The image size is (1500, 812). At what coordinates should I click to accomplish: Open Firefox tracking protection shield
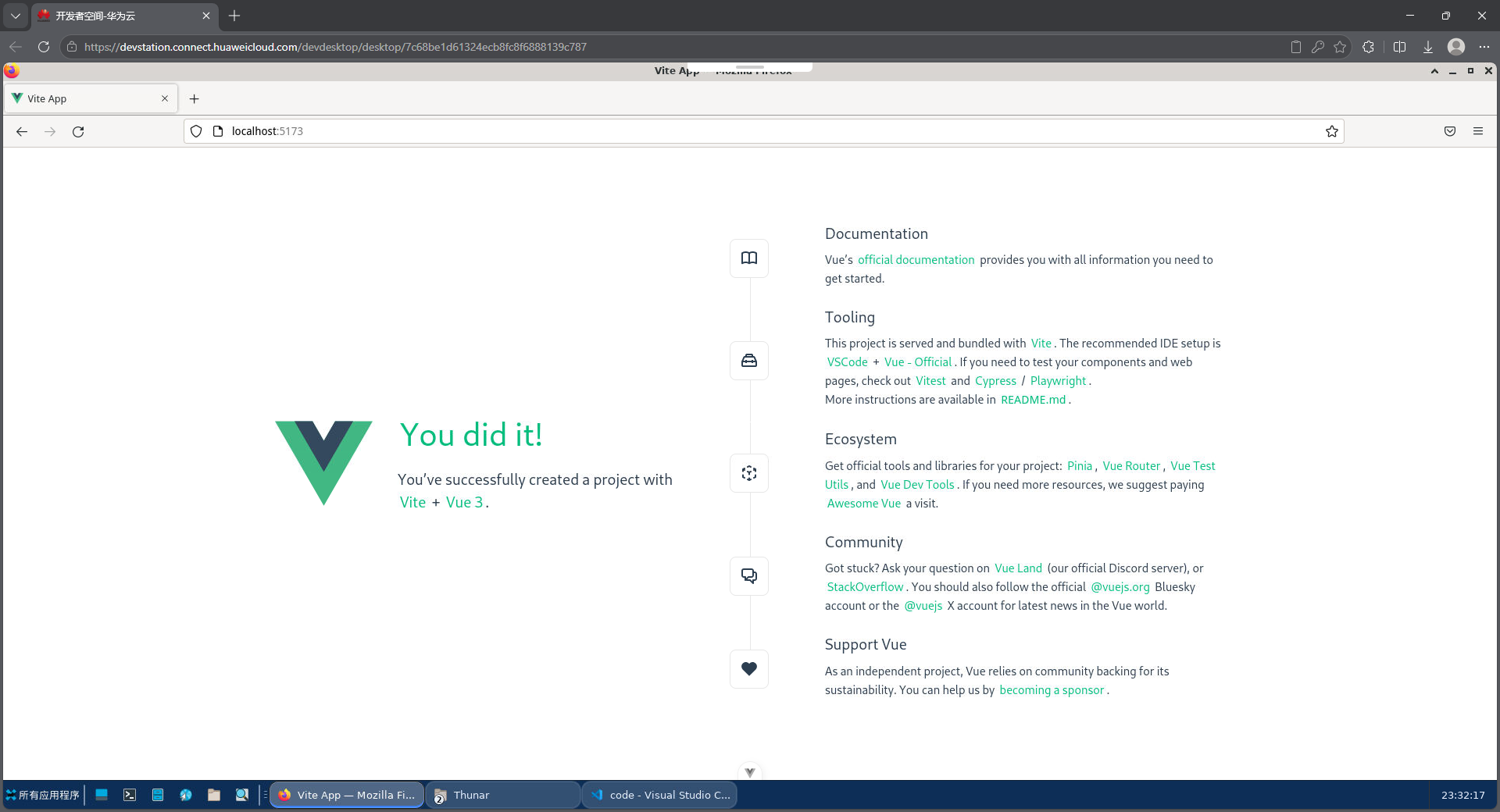pos(196,131)
